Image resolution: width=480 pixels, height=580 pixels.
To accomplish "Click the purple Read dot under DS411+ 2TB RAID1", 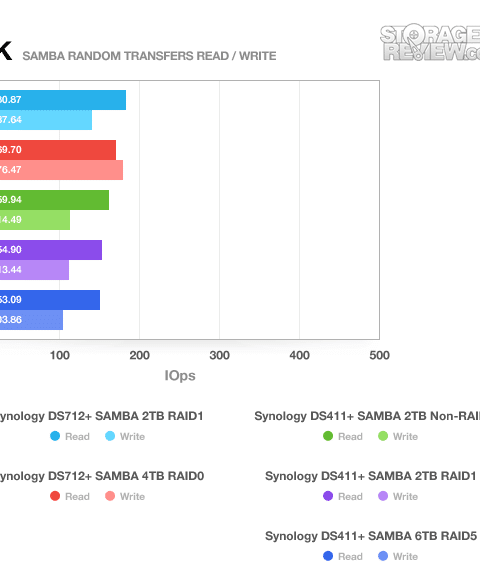I will coord(328,496).
